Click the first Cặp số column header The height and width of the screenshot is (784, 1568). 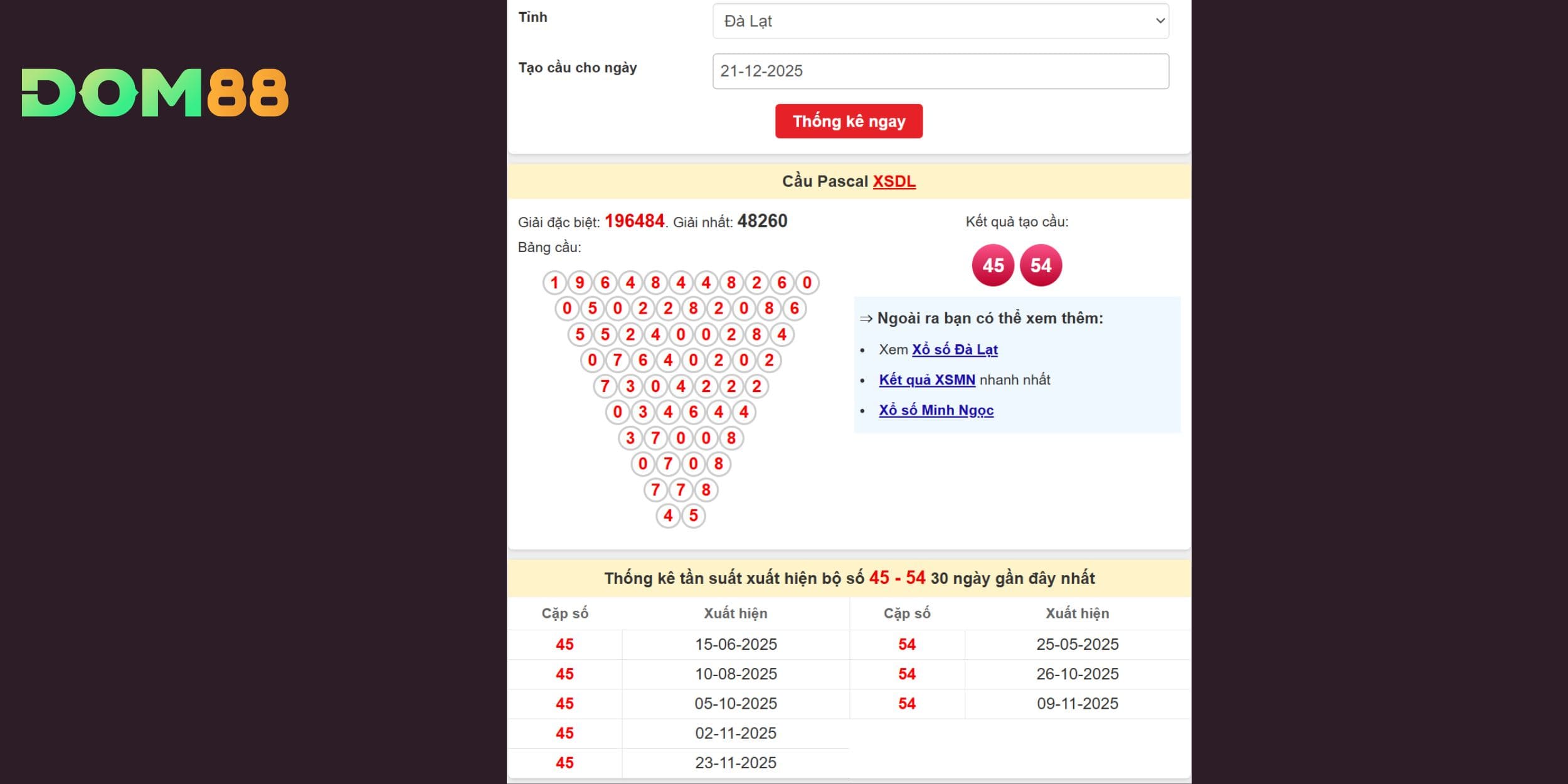[x=564, y=613]
